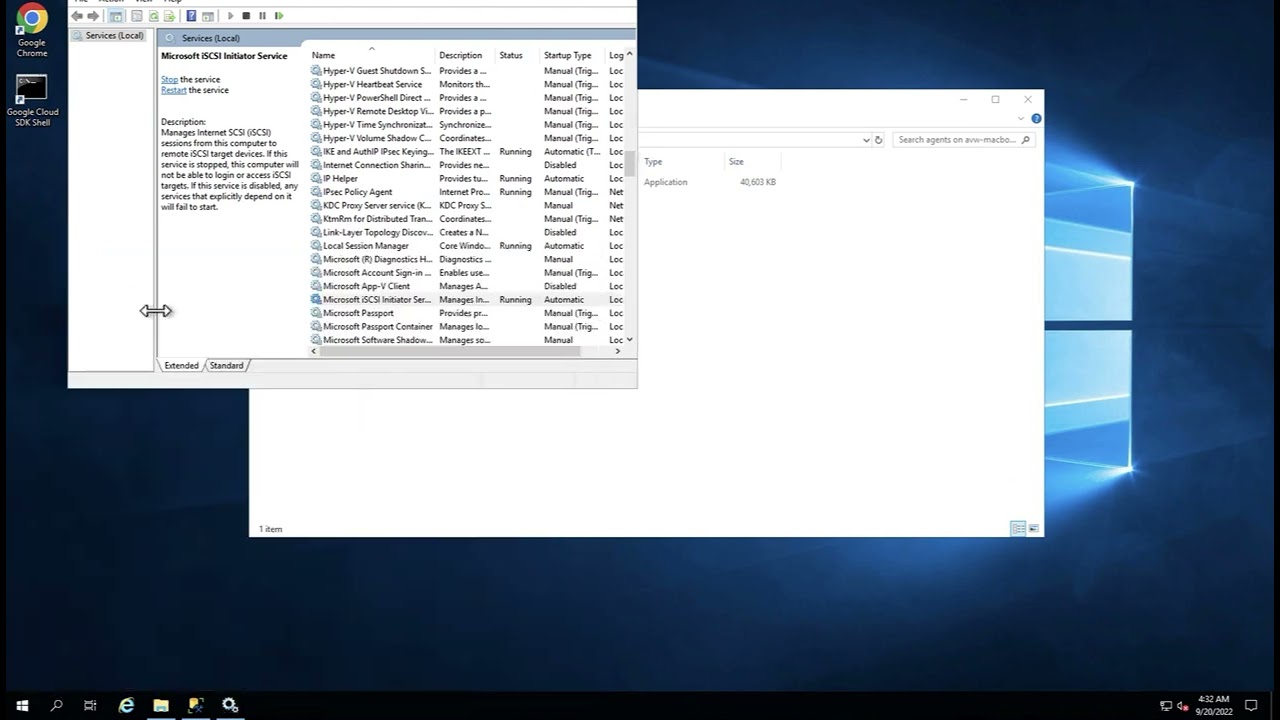Switch Explorer to large icons view
The width and height of the screenshot is (1280, 720).
[1033, 528]
